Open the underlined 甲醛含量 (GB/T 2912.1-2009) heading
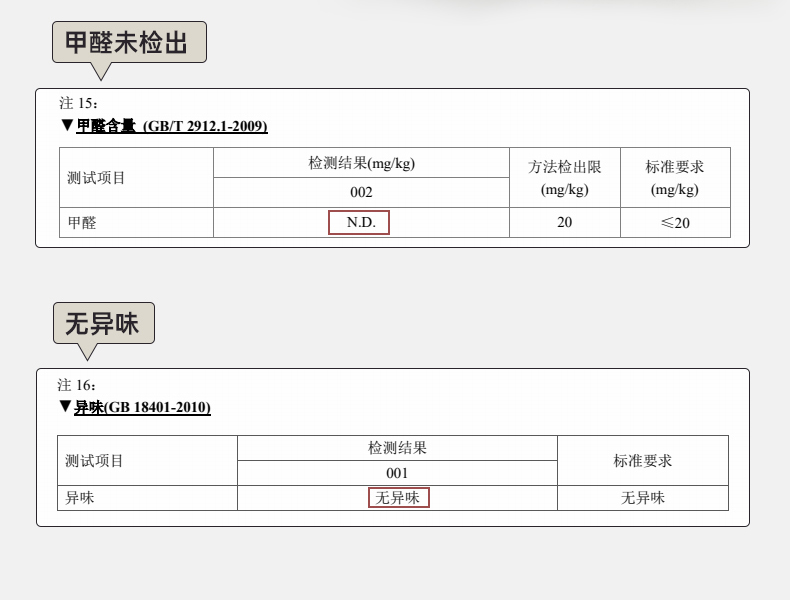Image resolution: width=790 pixels, height=600 pixels. point(172,126)
